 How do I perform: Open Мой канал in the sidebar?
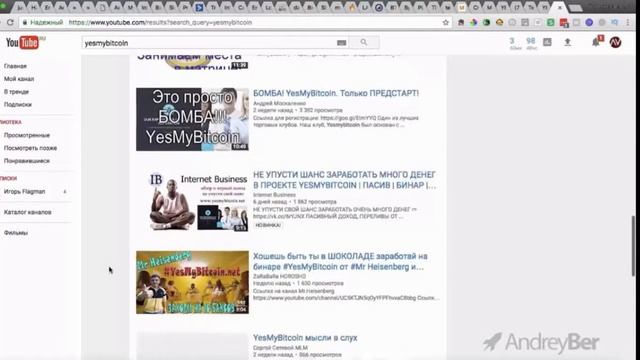pyautogui.click(x=19, y=79)
